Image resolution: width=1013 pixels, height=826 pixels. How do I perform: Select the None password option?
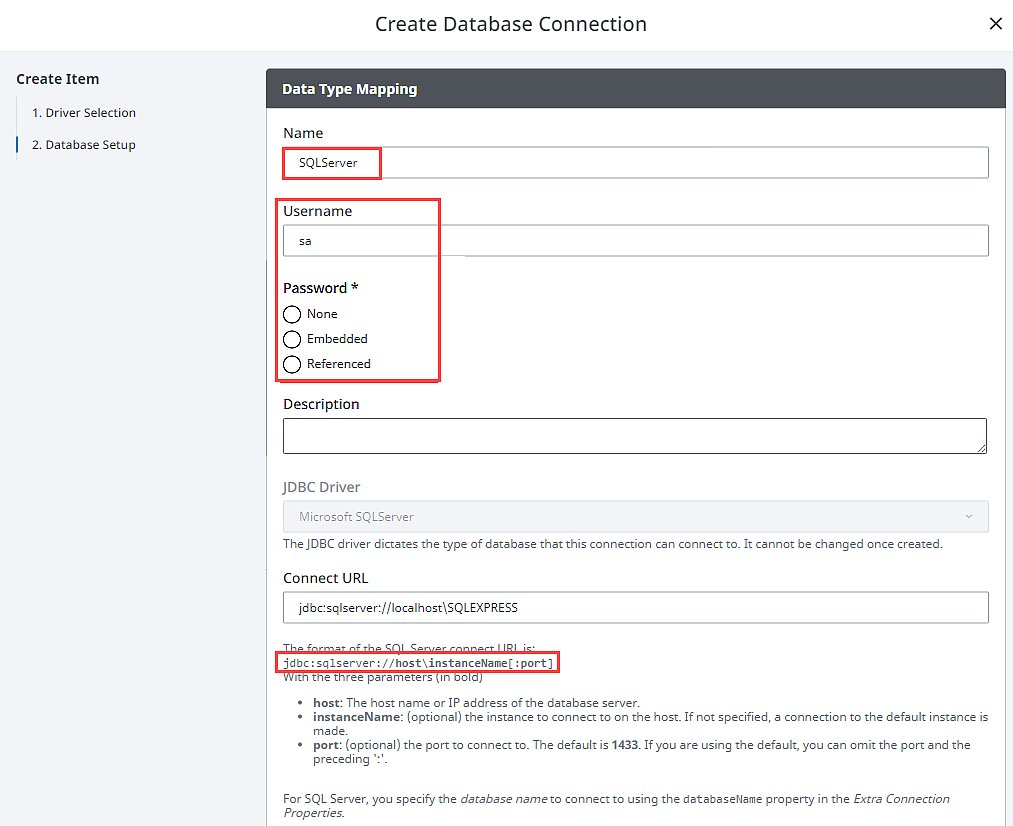point(292,315)
